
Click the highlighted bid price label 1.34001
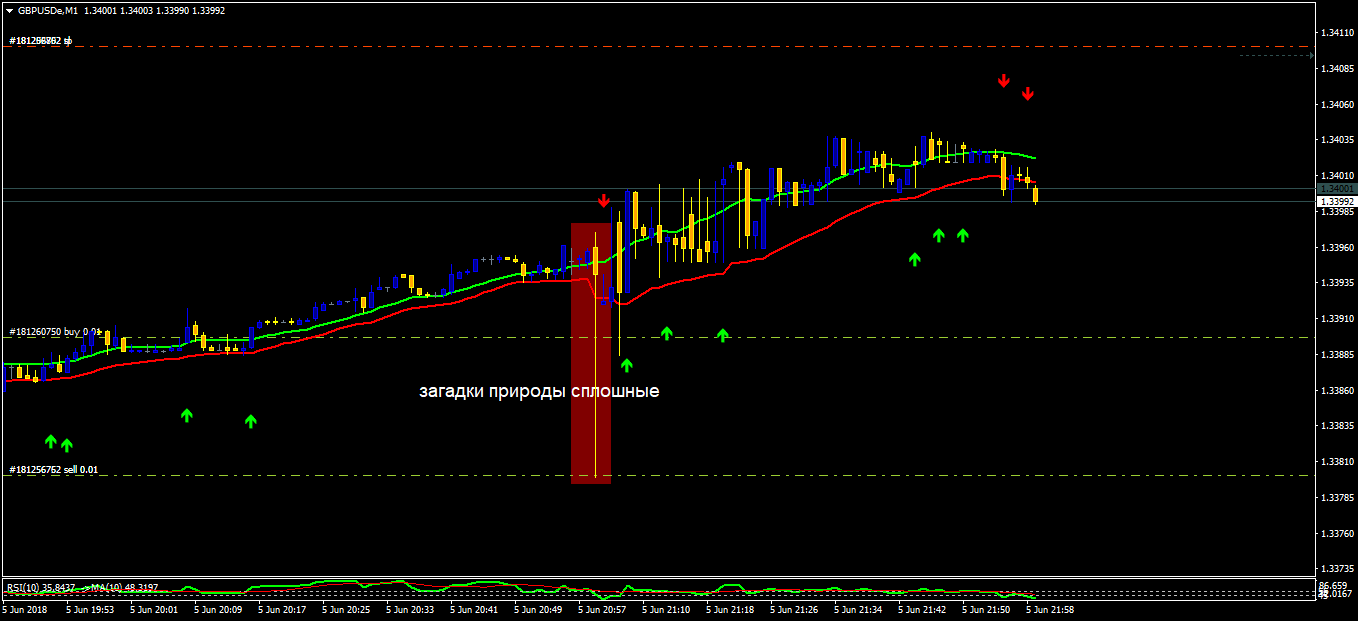(x=1337, y=188)
